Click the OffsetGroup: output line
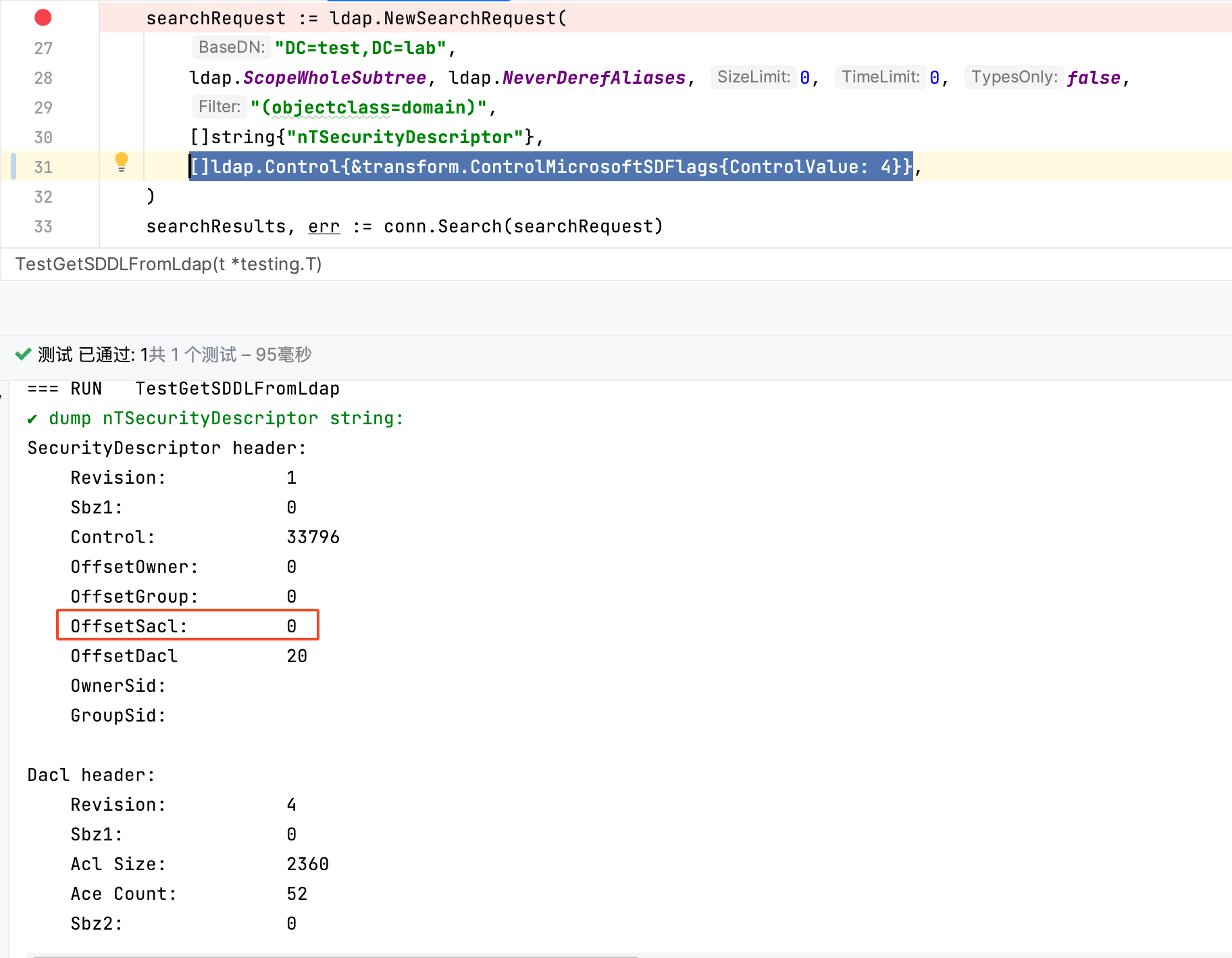The image size is (1232, 958). coord(184,597)
